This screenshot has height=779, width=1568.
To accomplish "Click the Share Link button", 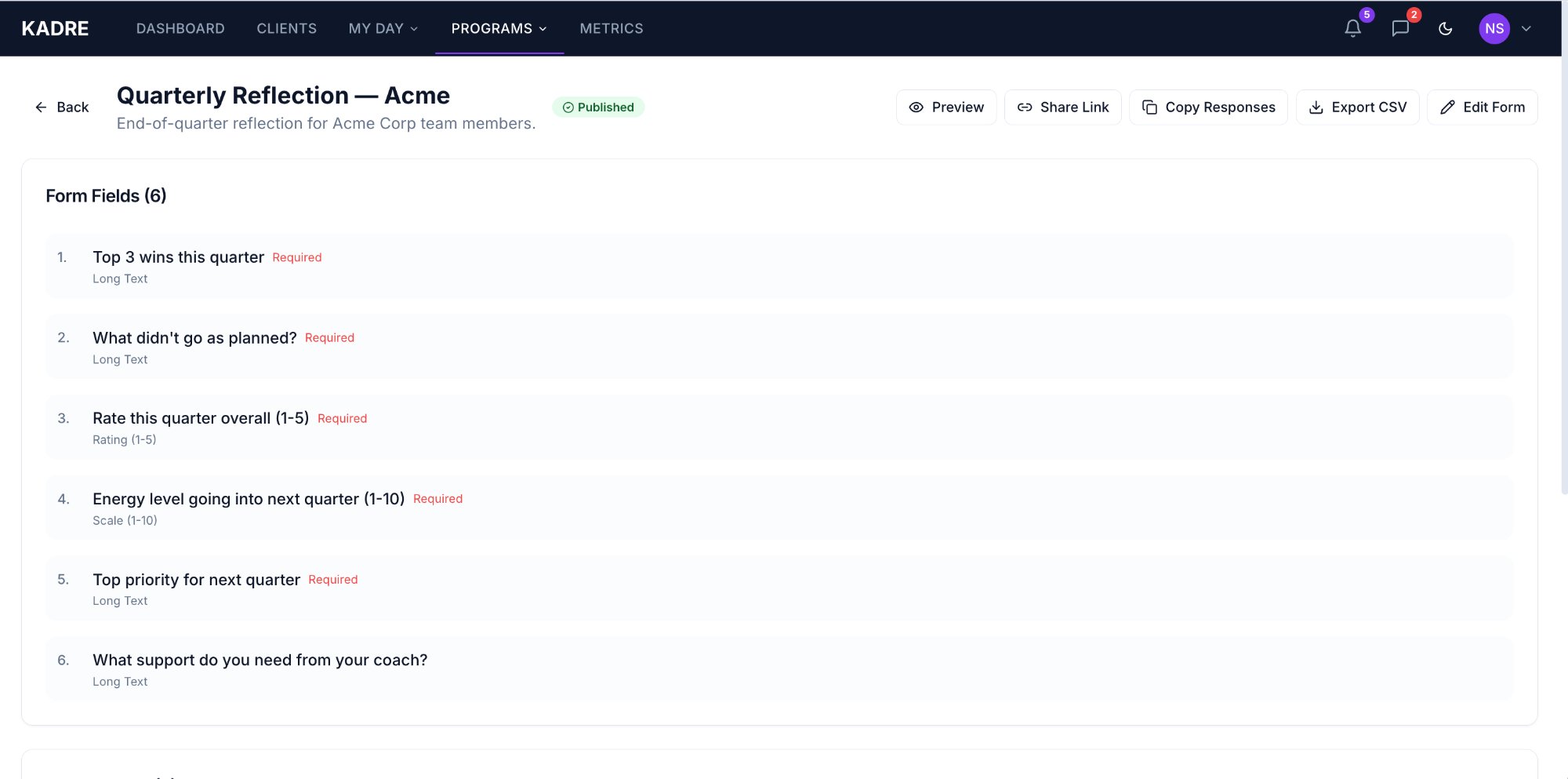I will 1063,107.
